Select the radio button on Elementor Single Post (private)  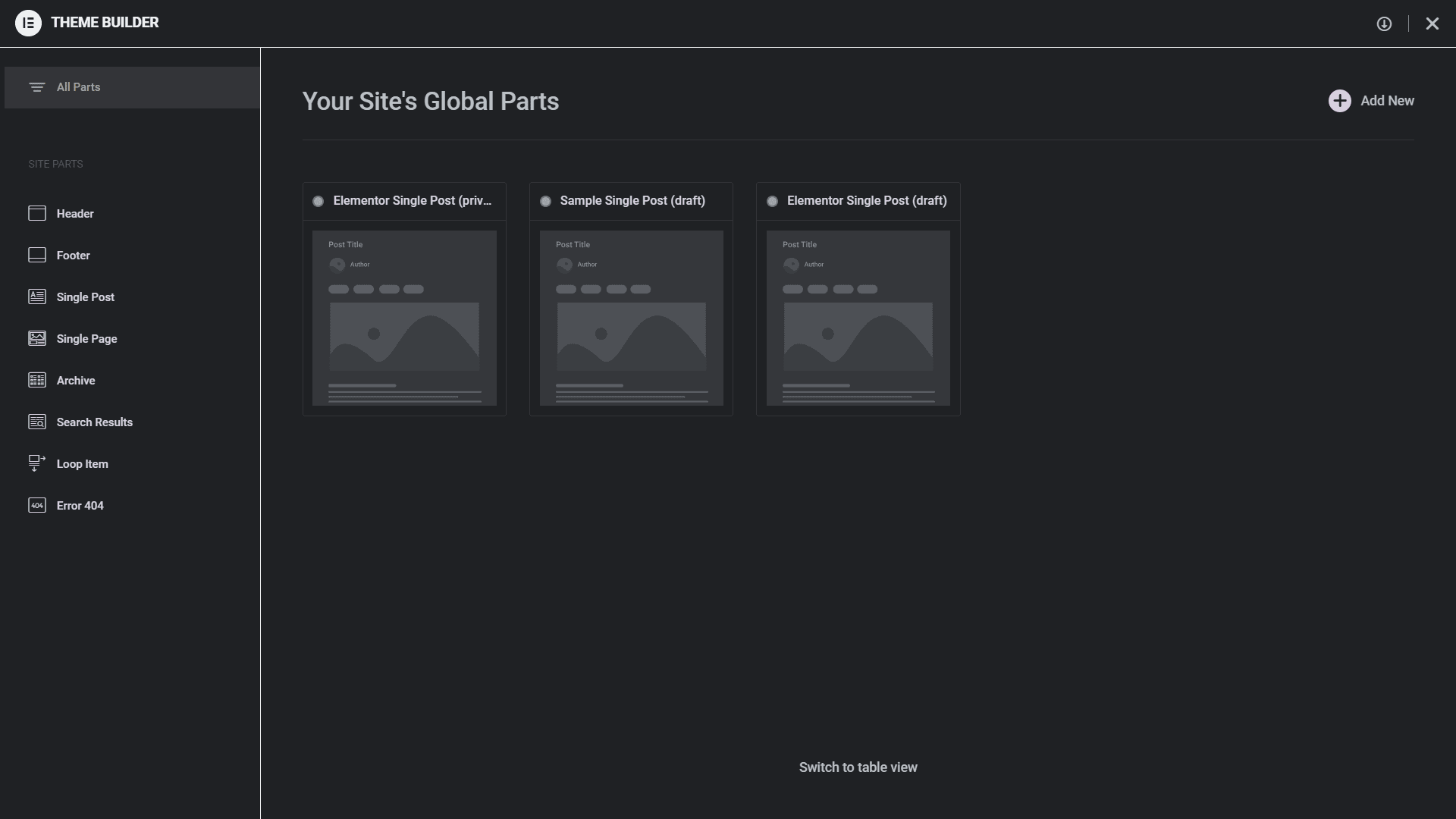point(318,201)
